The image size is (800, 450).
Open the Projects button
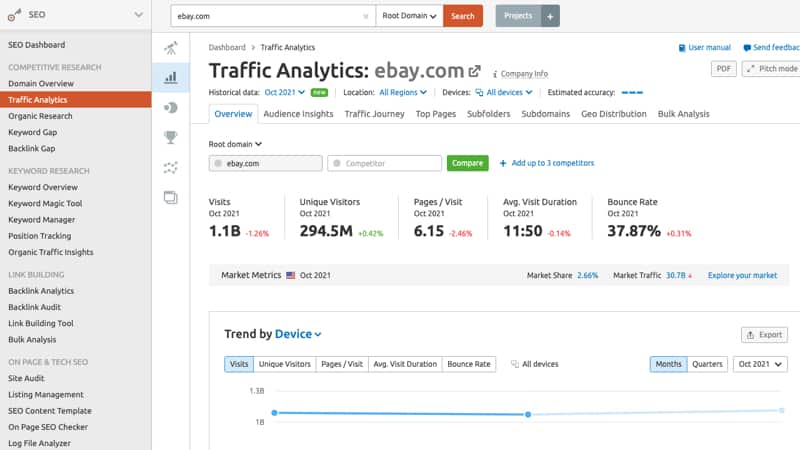518,16
